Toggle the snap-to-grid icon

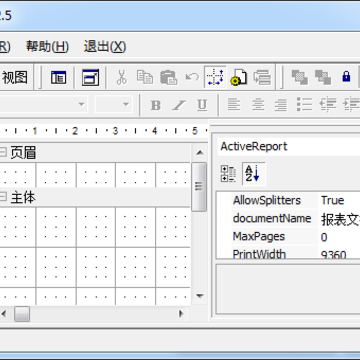215,77
